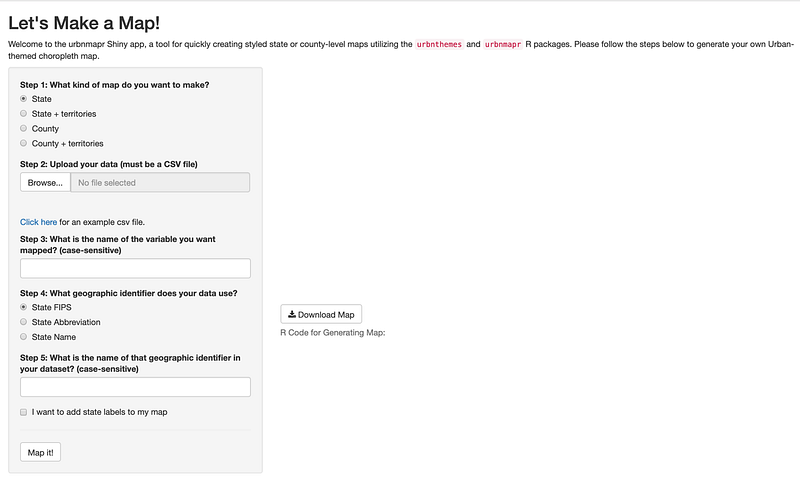
Task: Click the urbnthemes code text
Action: pyautogui.click(x=439, y=44)
